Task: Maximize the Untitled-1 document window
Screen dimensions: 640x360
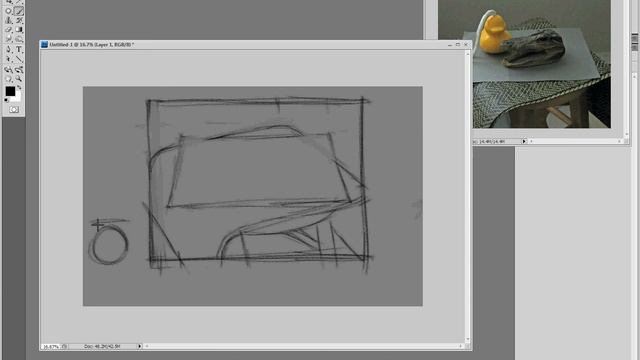Action: pos(458,44)
